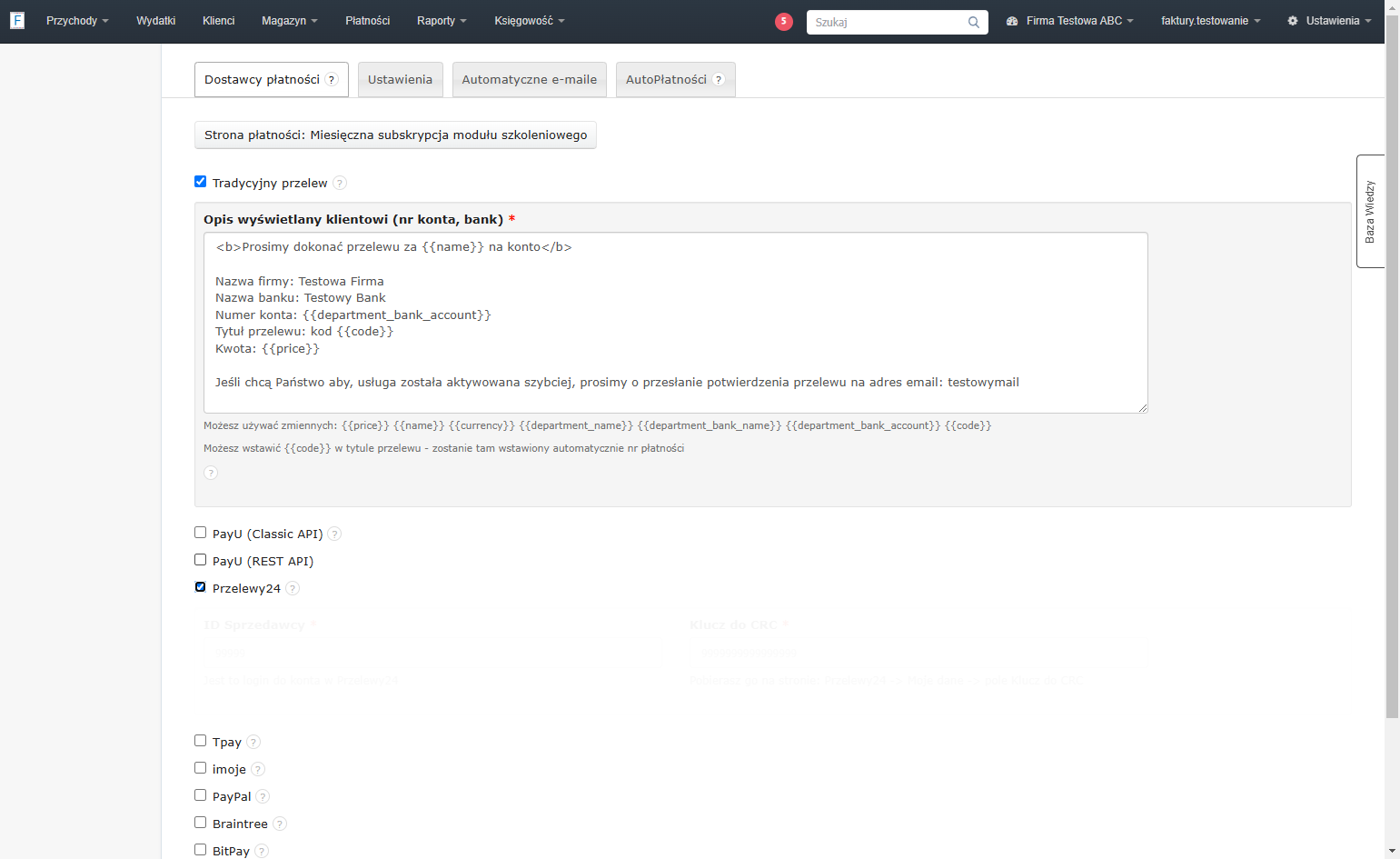Enable the PayPal checkbox
Image resolution: width=1400 pixels, height=859 pixels.
(201, 795)
